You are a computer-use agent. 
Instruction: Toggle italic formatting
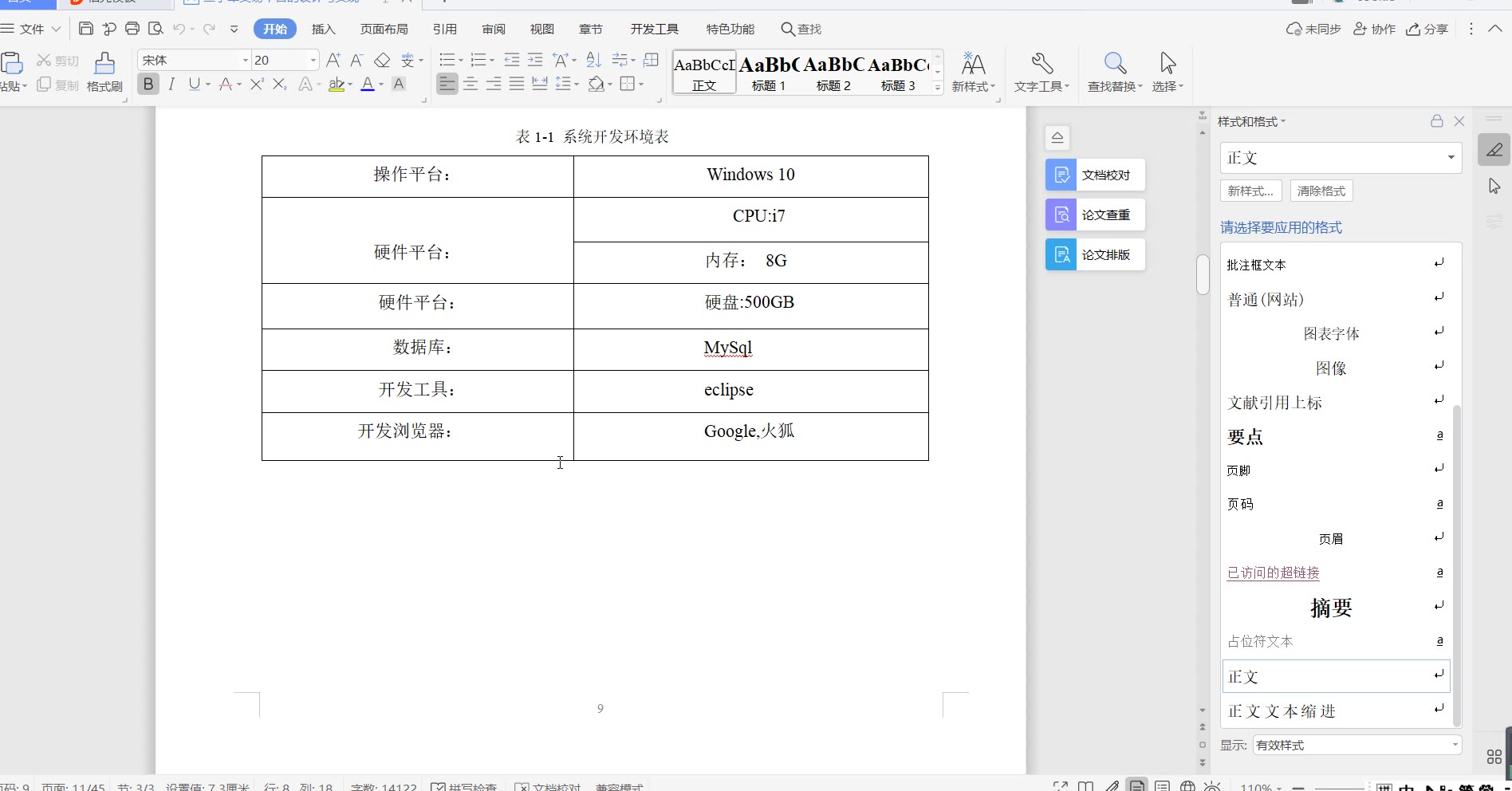[171, 84]
